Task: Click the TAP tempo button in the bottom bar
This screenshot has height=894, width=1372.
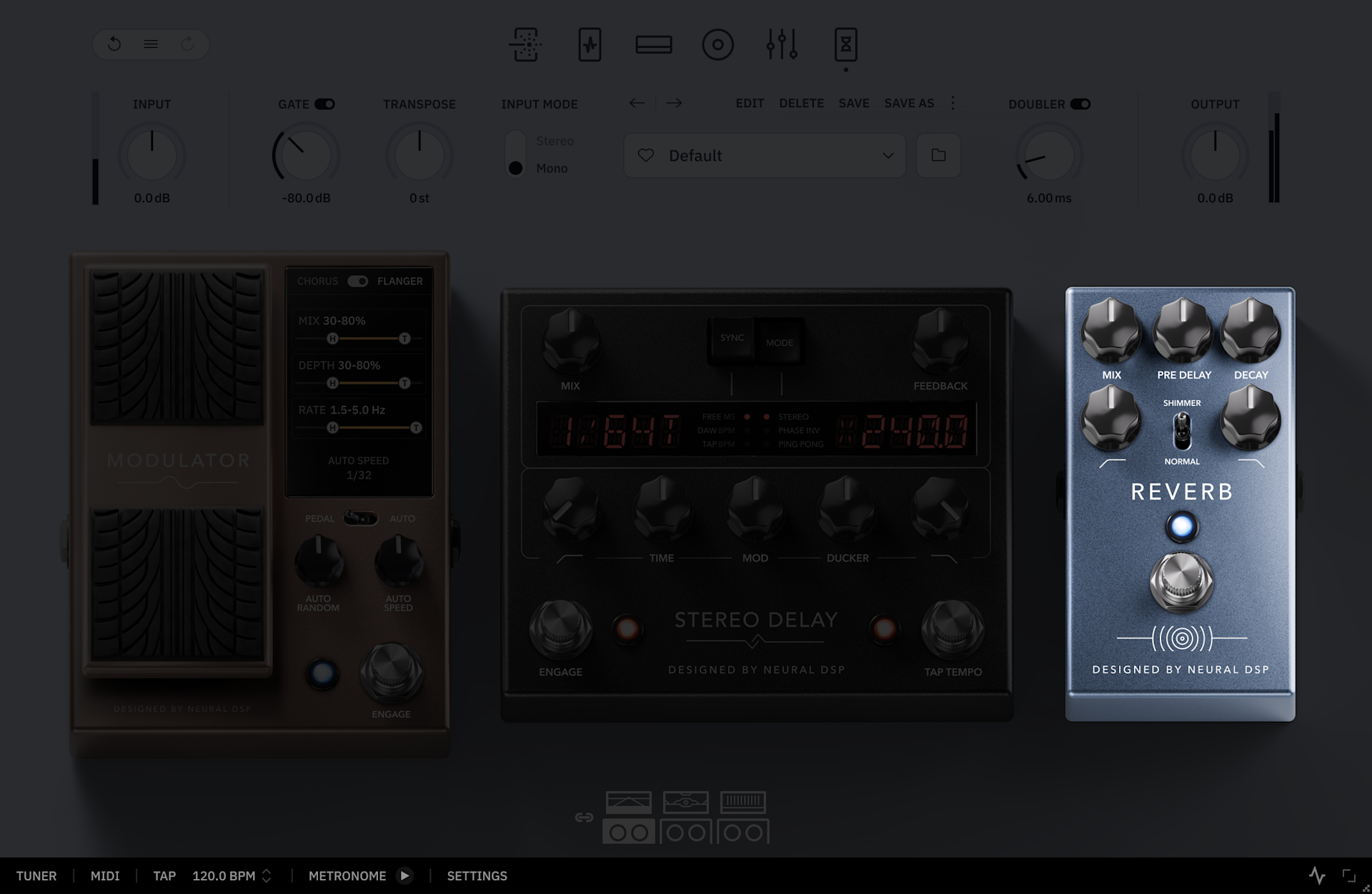Action: 164,875
